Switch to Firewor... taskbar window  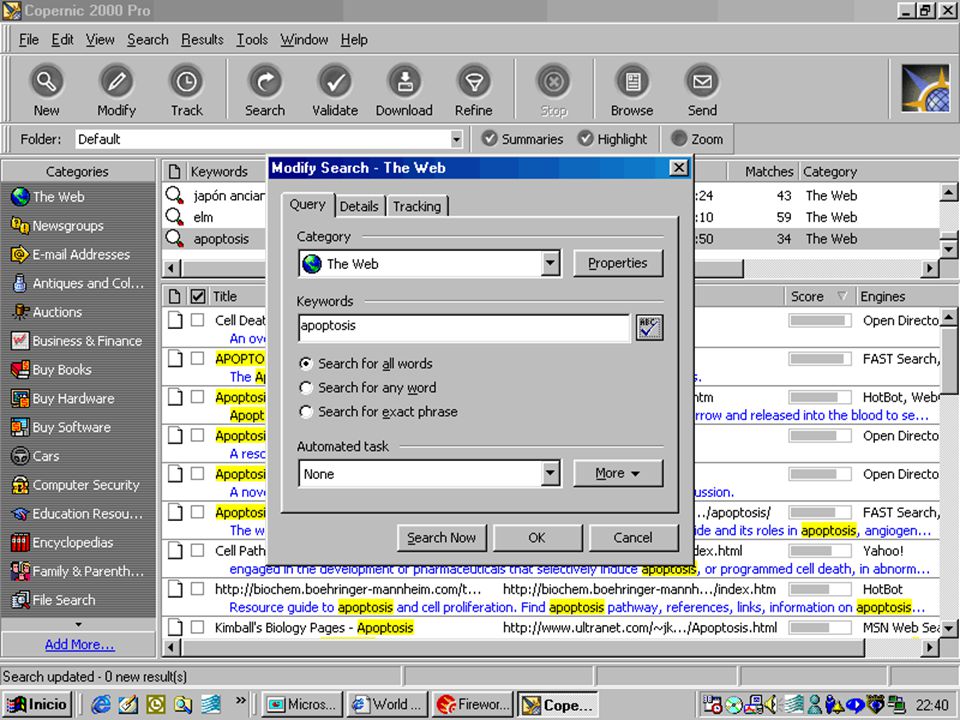[473, 705]
